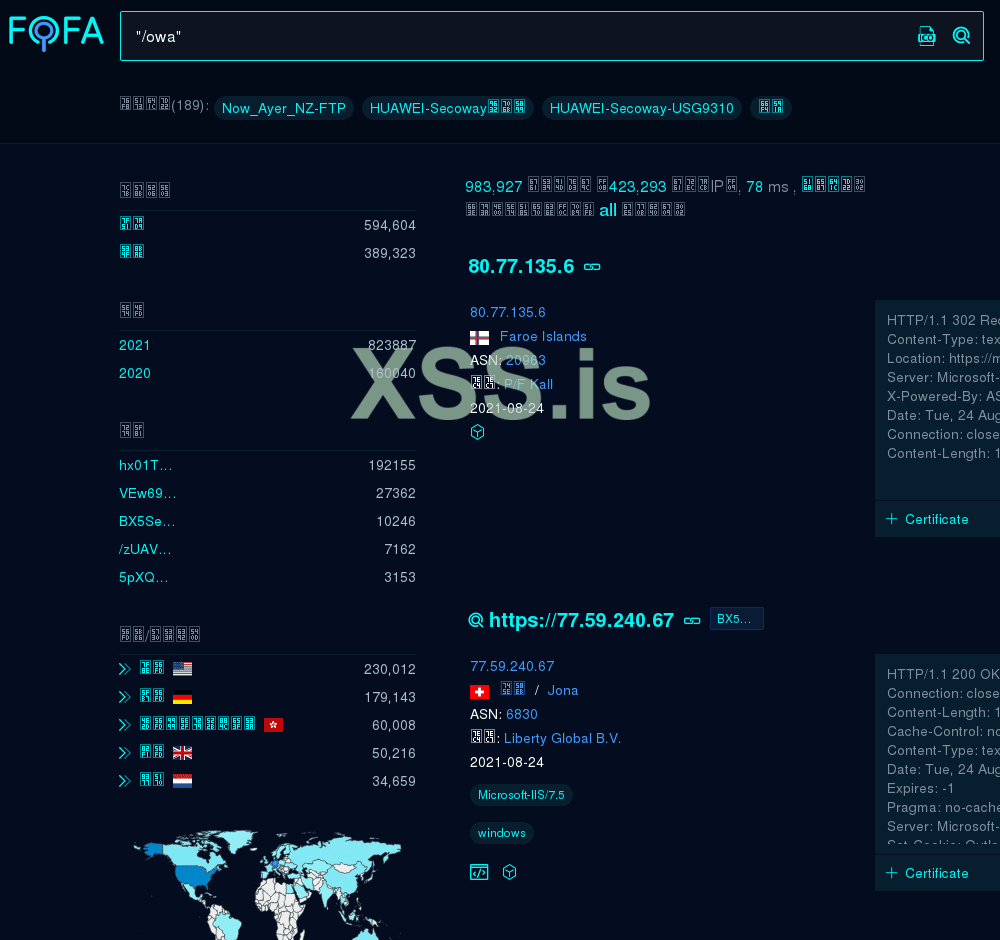This screenshot has height=940, width=1000.
Task: Expand the Germany country row chevron
Action: click(x=124, y=697)
